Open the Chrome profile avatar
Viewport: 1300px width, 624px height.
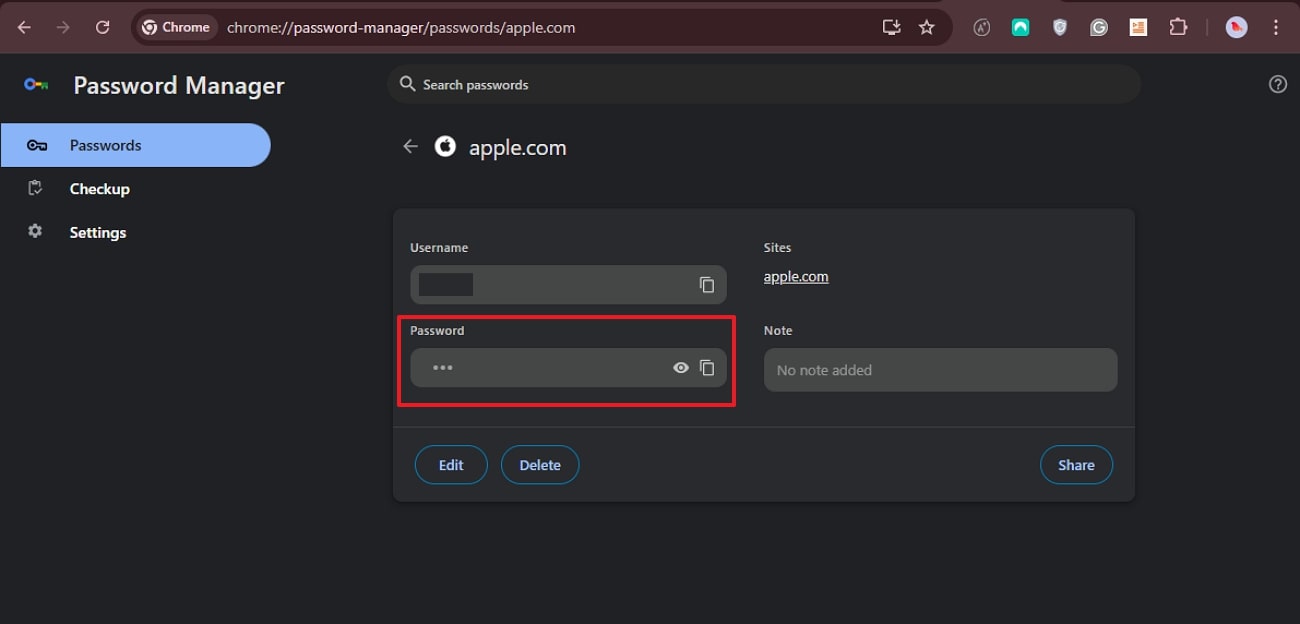click(1237, 27)
